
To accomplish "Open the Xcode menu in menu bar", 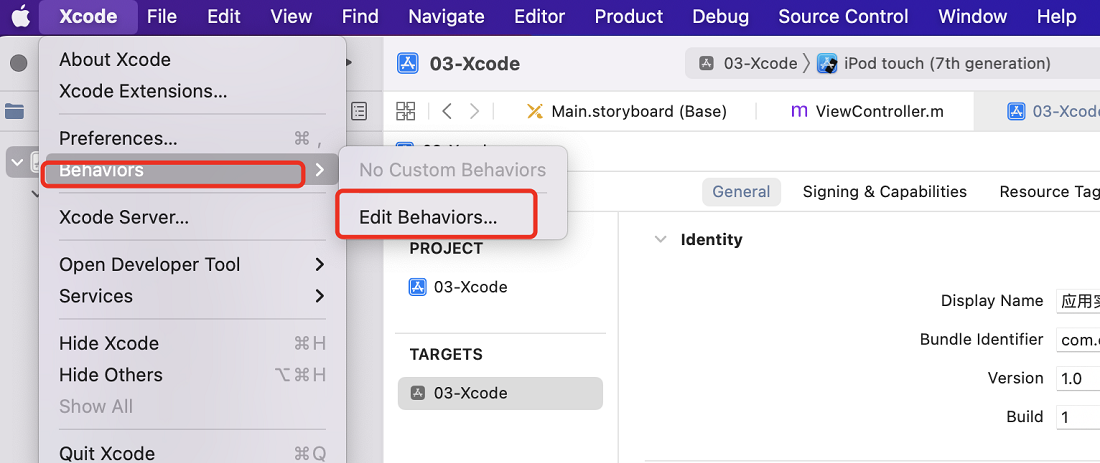I will coord(88,17).
